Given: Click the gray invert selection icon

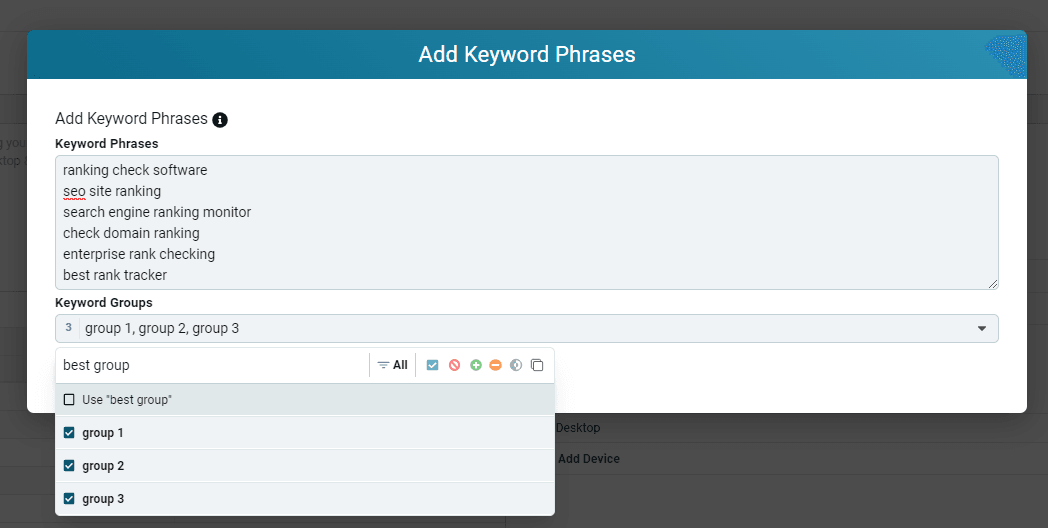Looking at the screenshot, I should 515,365.
